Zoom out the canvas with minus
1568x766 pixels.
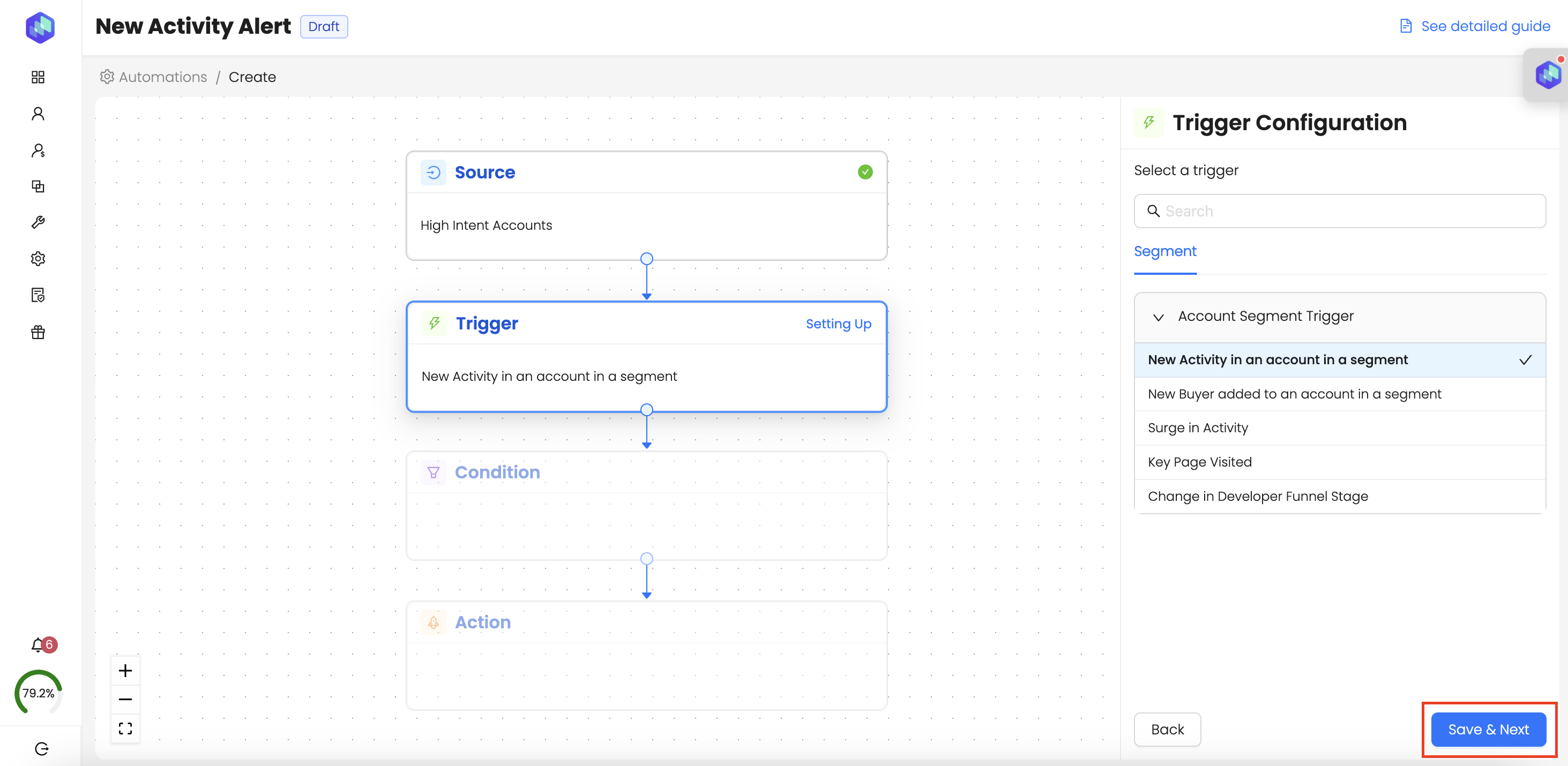tap(125, 699)
